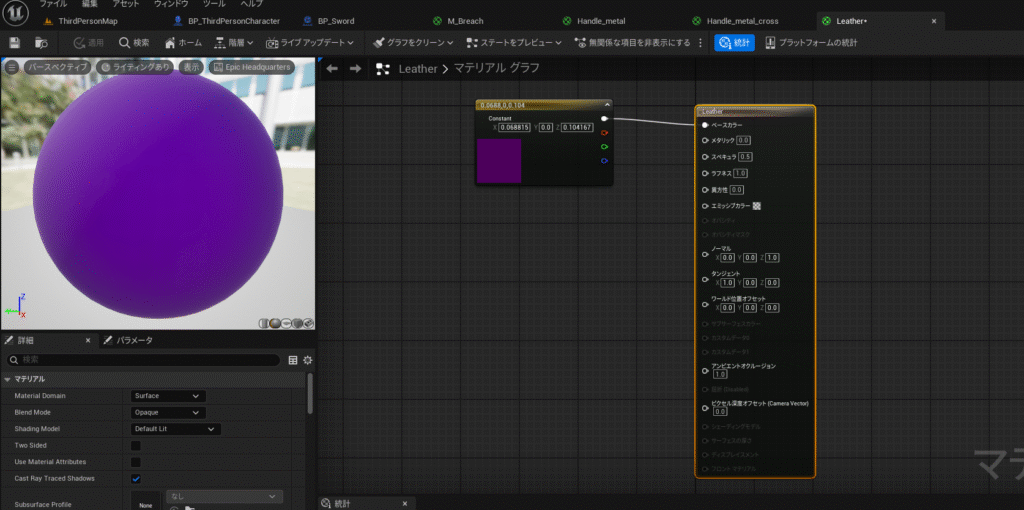
Task: Open the ライティングあり lit mode dropdown
Action: point(135,67)
